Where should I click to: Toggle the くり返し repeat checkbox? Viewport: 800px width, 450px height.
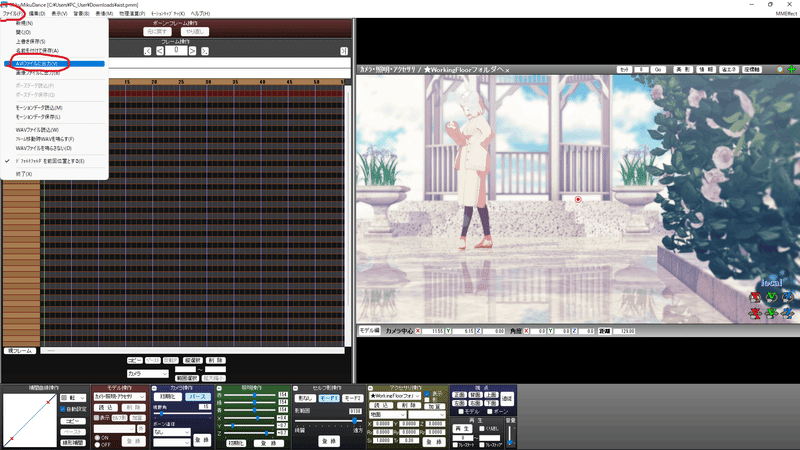[x=482, y=429]
